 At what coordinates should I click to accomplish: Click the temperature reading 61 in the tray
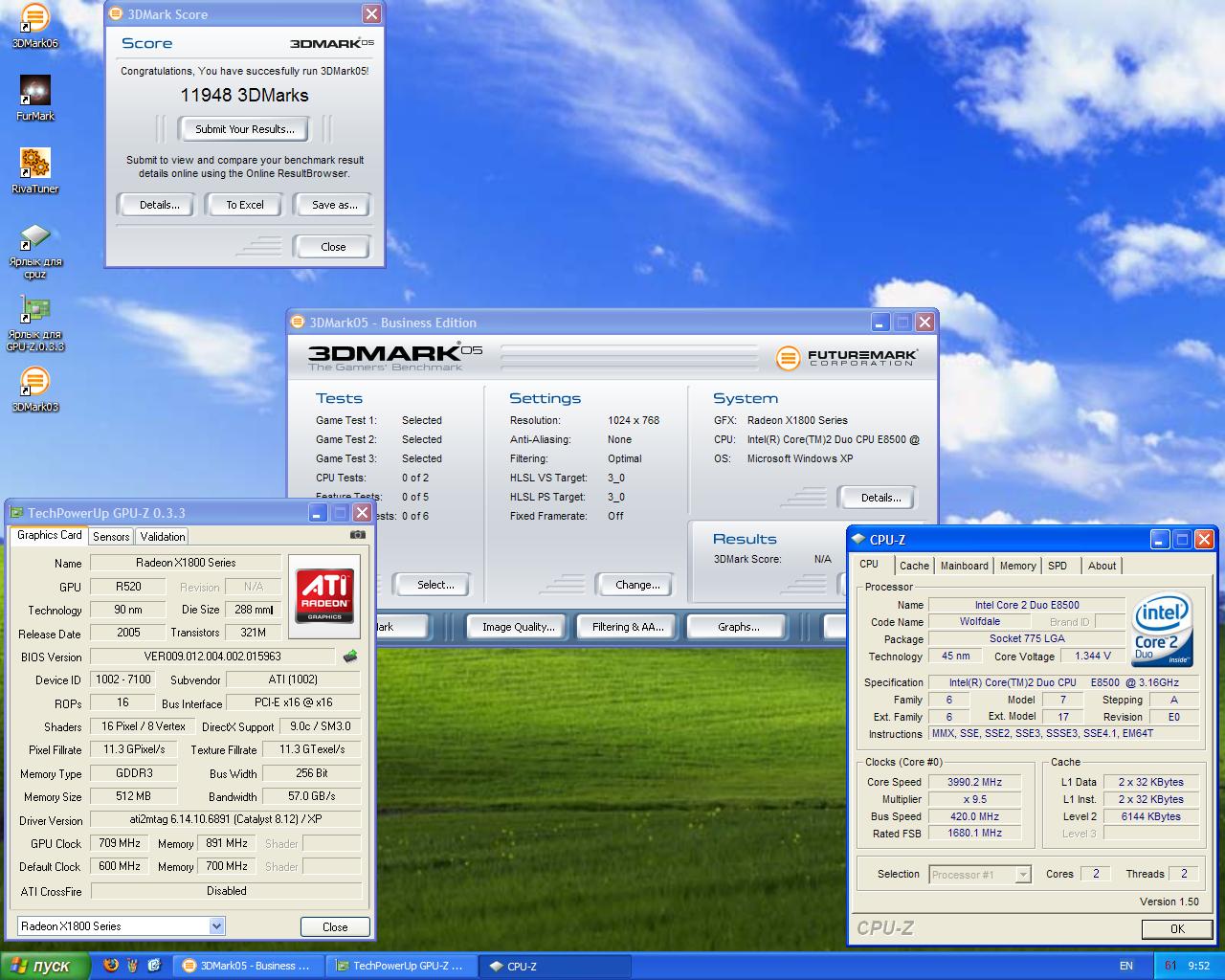(x=1169, y=966)
